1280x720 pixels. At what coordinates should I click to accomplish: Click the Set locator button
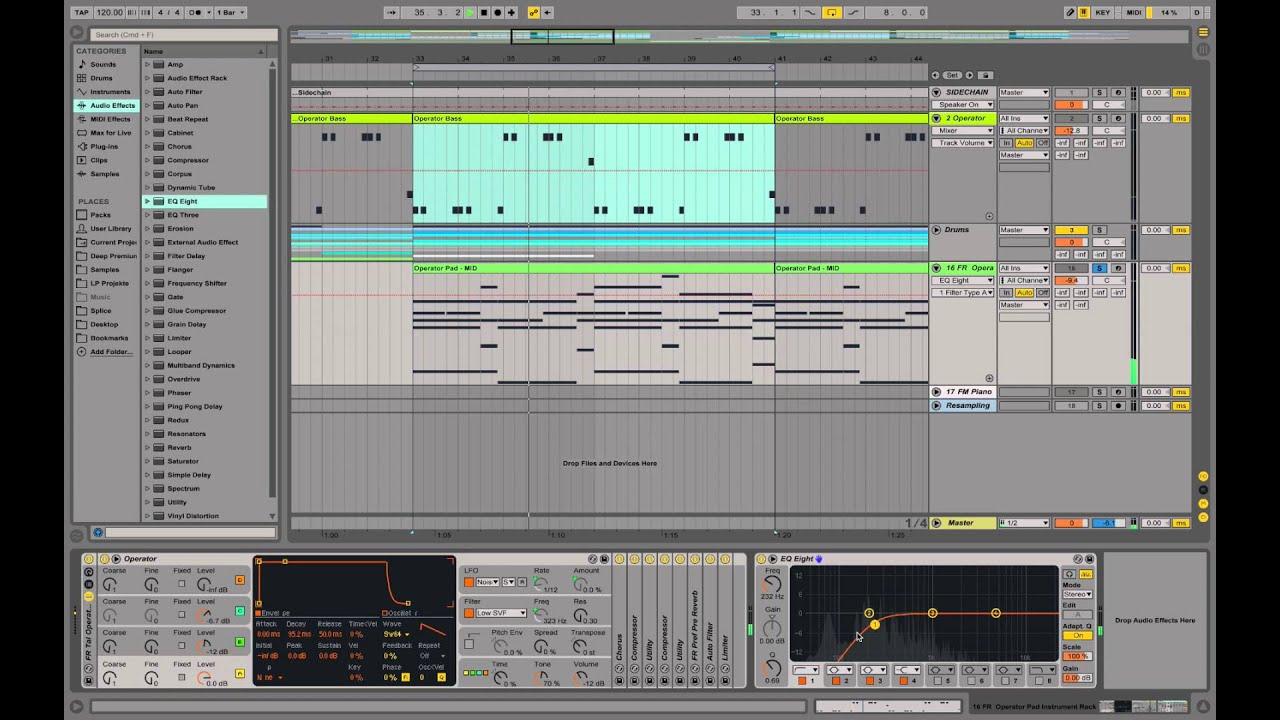[x=952, y=75]
